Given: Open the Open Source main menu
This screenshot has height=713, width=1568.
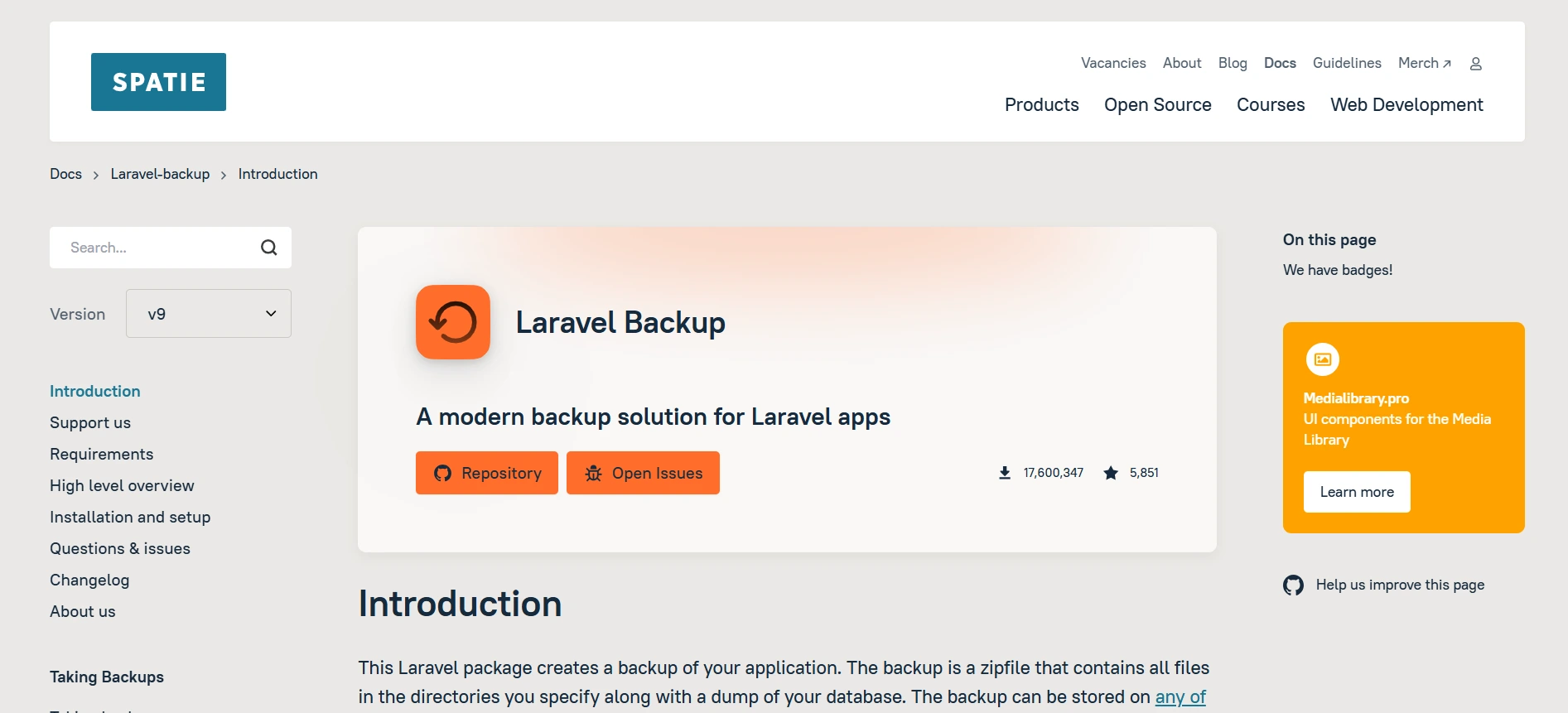Looking at the screenshot, I should [1158, 104].
